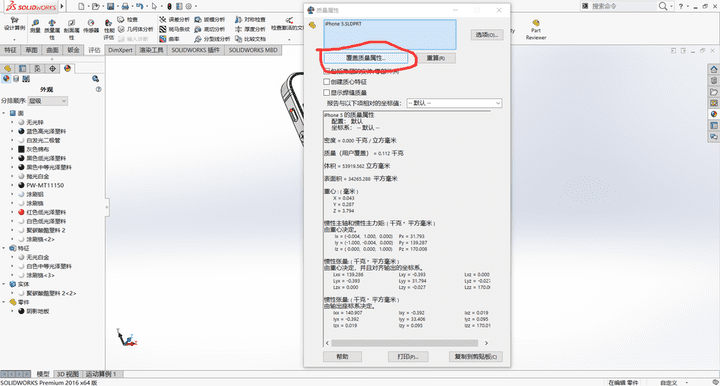Click the Undo arrow icon

click(x=140, y=6)
